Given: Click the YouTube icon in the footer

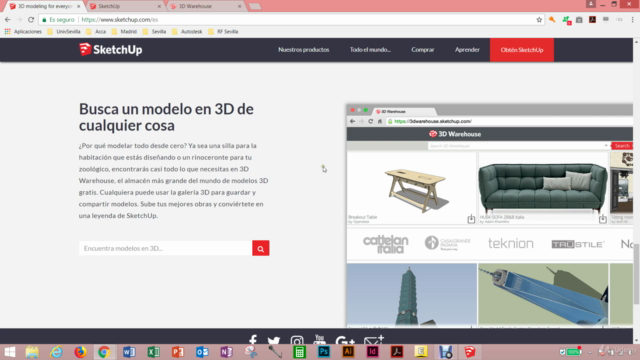Looking at the screenshot, I should (x=320, y=340).
